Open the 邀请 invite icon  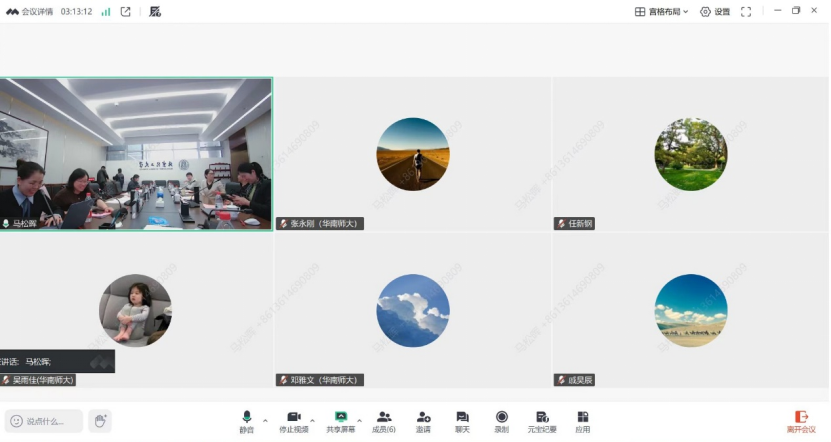coord(423,422)
